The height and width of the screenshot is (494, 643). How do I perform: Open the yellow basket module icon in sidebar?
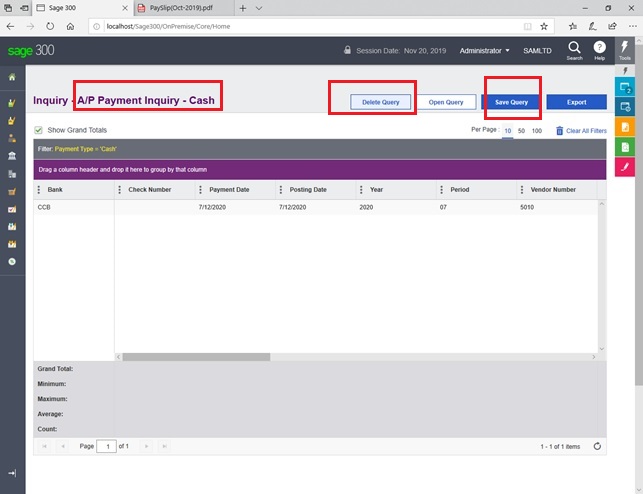click(x=12, y=121)
